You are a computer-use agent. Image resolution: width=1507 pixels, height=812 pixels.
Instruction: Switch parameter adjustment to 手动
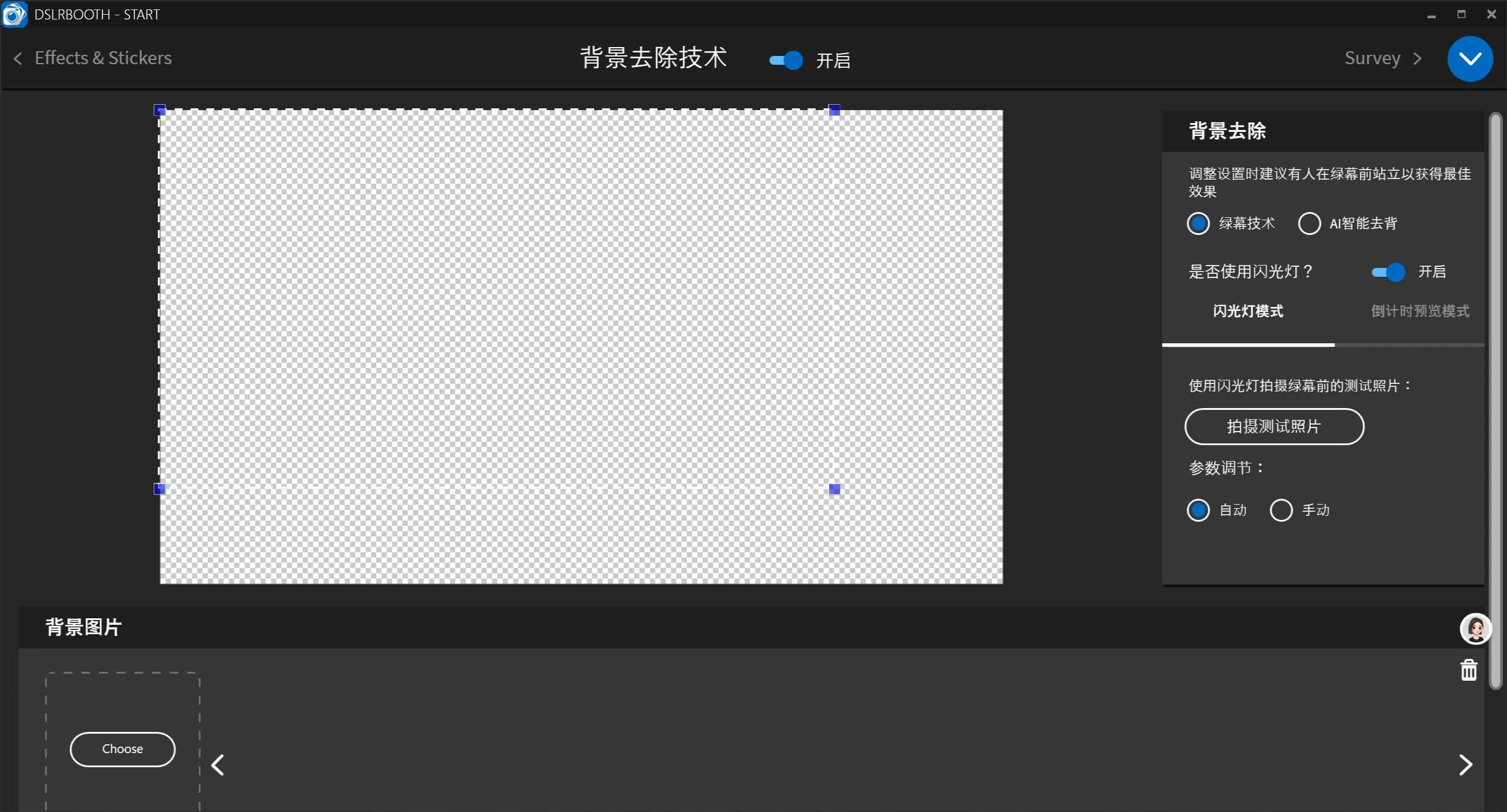click(1281, 509)
